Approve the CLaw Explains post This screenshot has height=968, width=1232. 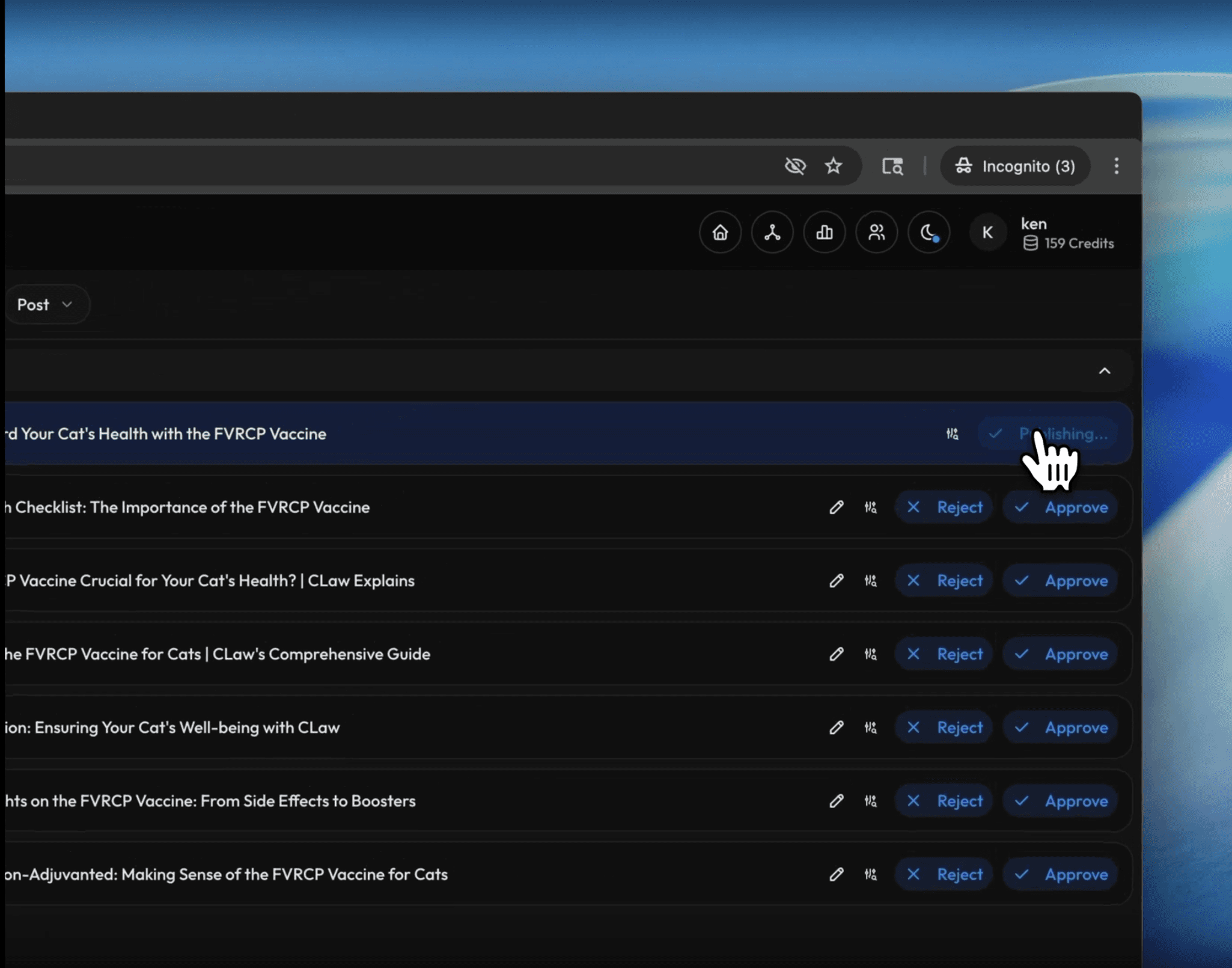pos(1060,581)
